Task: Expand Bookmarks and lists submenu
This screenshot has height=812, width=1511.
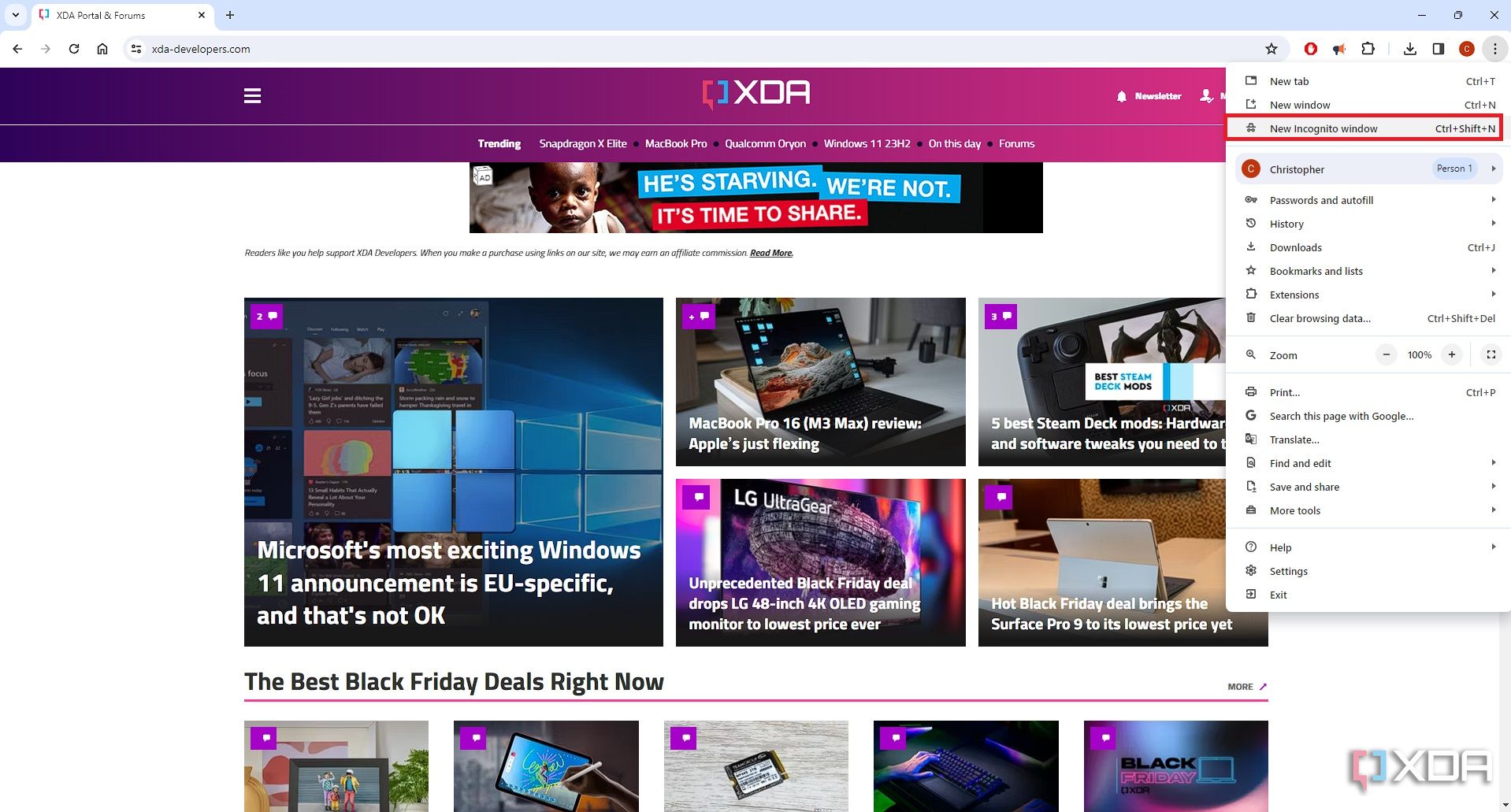Action: pyautogui.click(x=1368, y=271)
